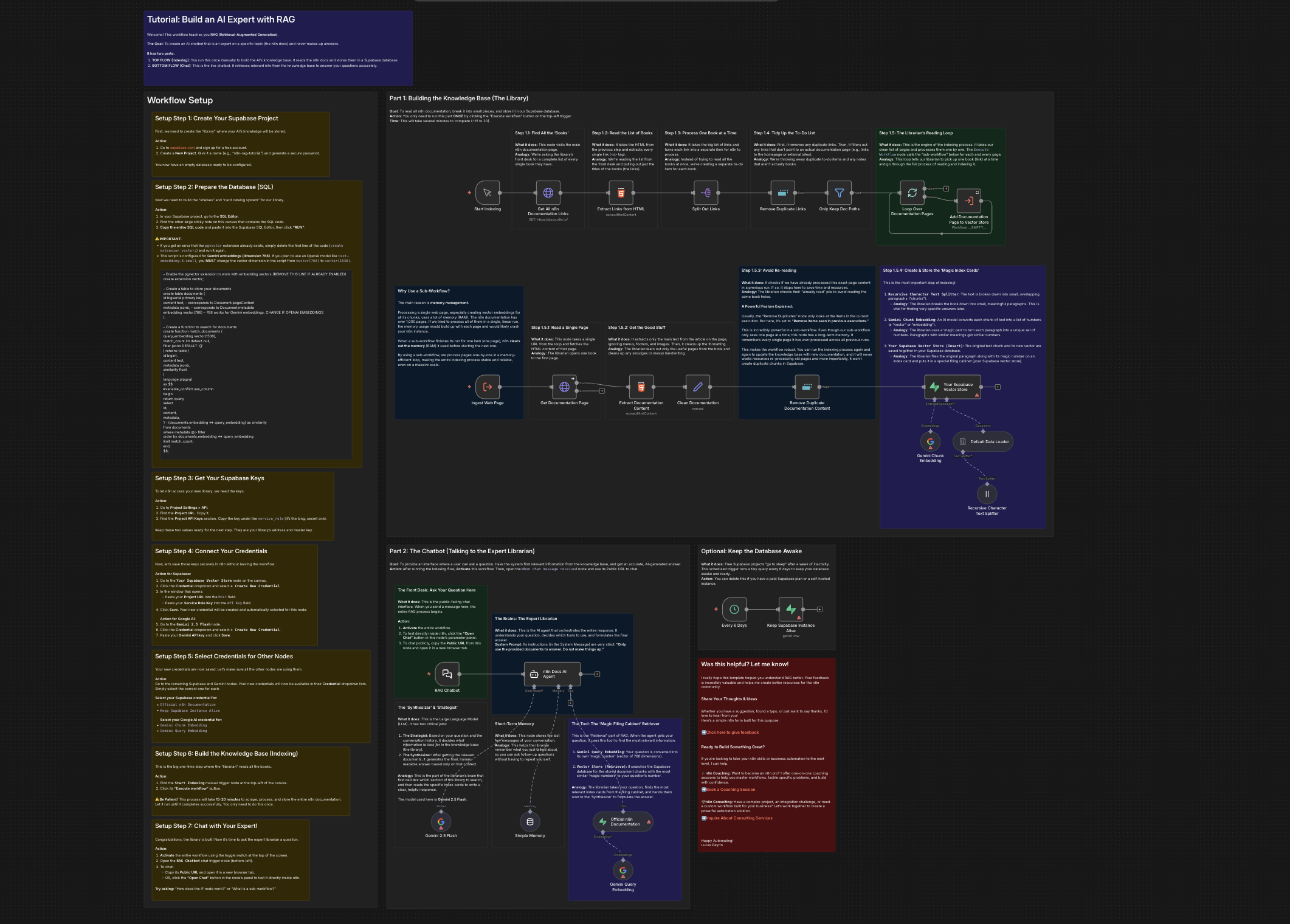Open the HTML5 icon on Extract Links from HTML
This screenshot has height=924, width=1290.
click(x=621, y=193)
